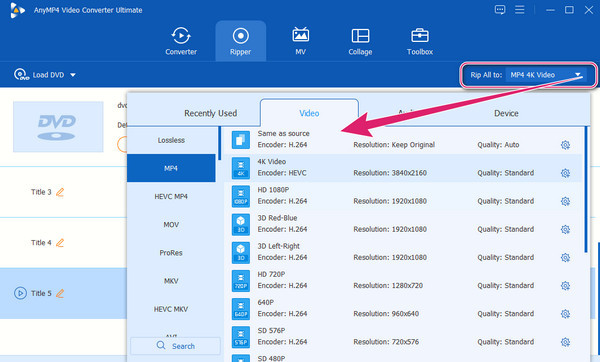
Task: Open the Converter module
Action: click(x=181, y=41)
